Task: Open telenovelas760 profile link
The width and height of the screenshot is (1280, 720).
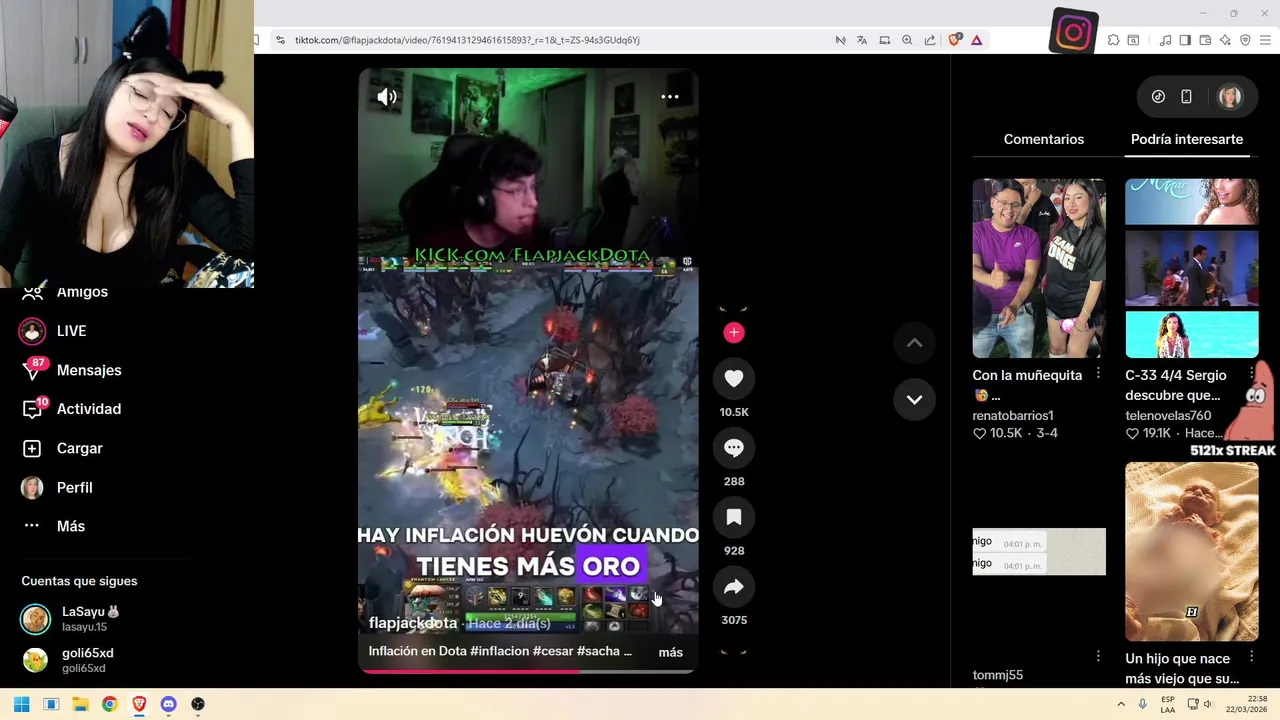Action: coord(1168,416)
